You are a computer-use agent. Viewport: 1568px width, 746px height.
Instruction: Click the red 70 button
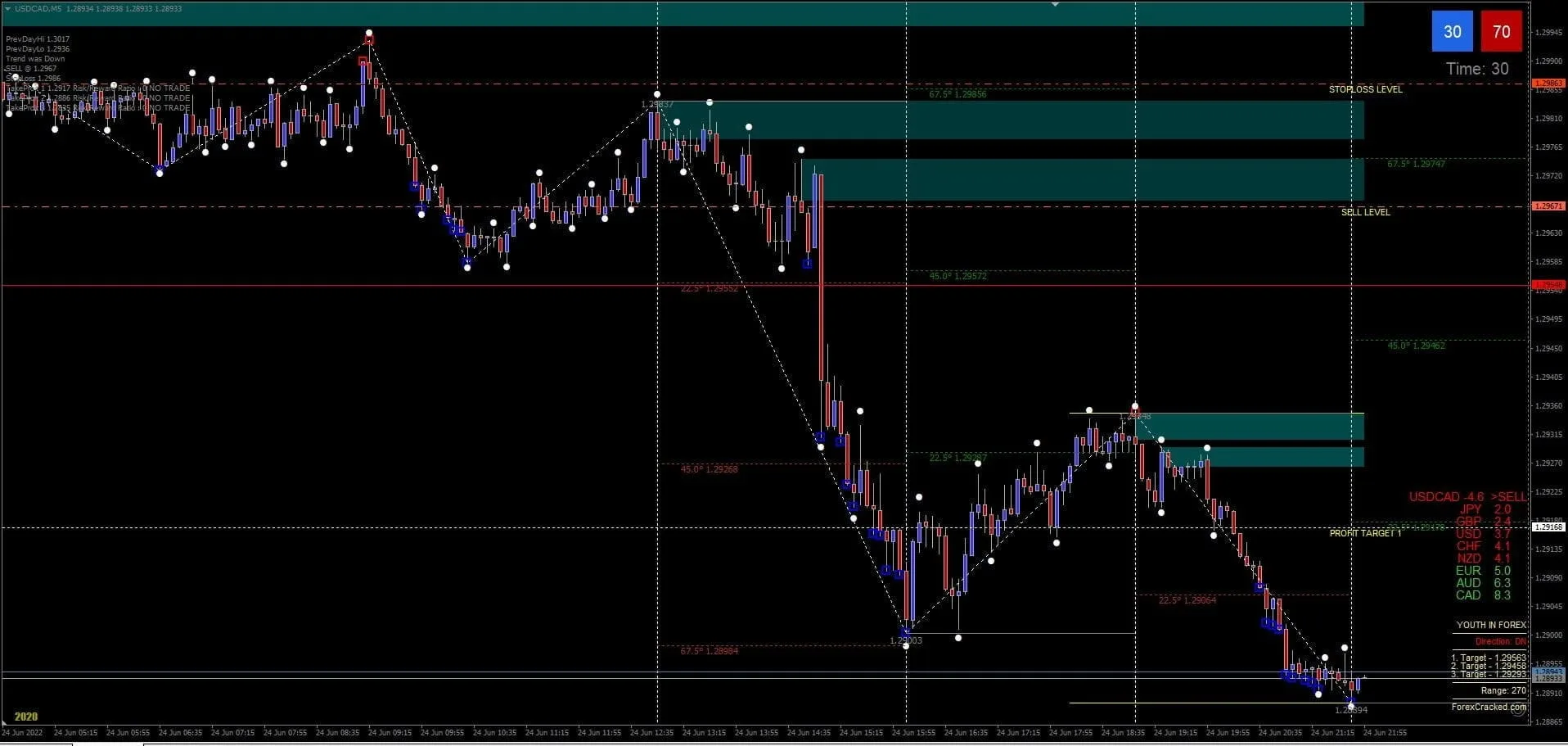coord(1501,32)
